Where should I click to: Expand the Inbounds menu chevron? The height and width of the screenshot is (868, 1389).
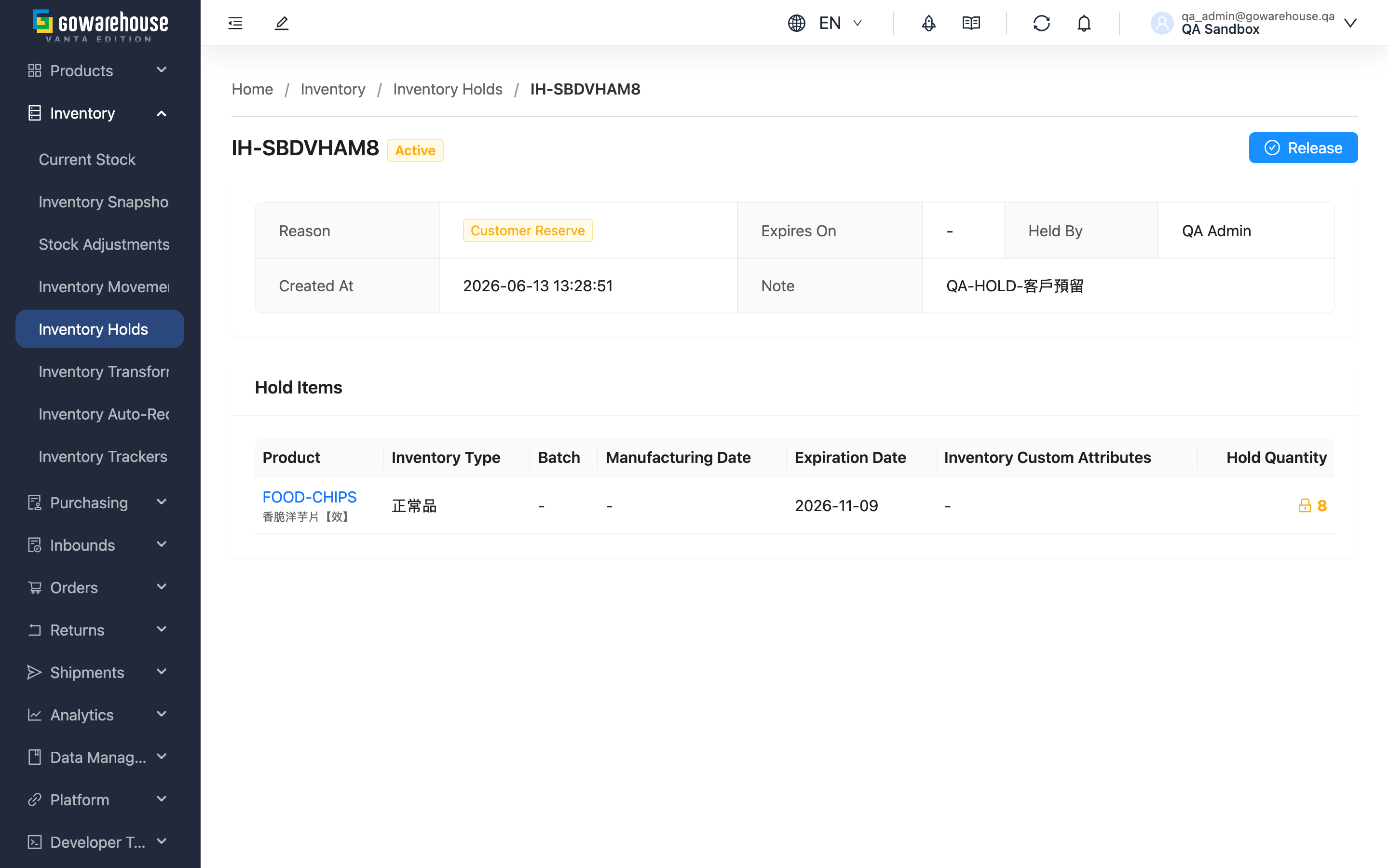pos(162,544)
